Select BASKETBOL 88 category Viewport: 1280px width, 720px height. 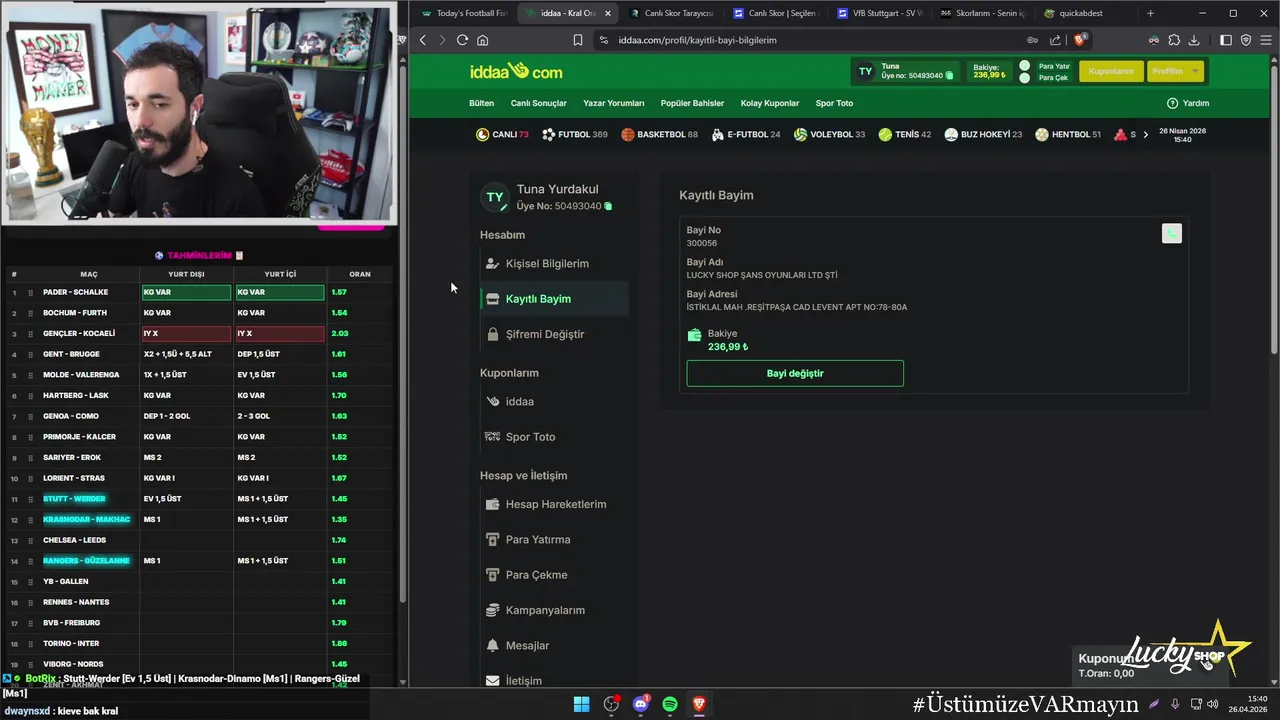coord(659,134)
